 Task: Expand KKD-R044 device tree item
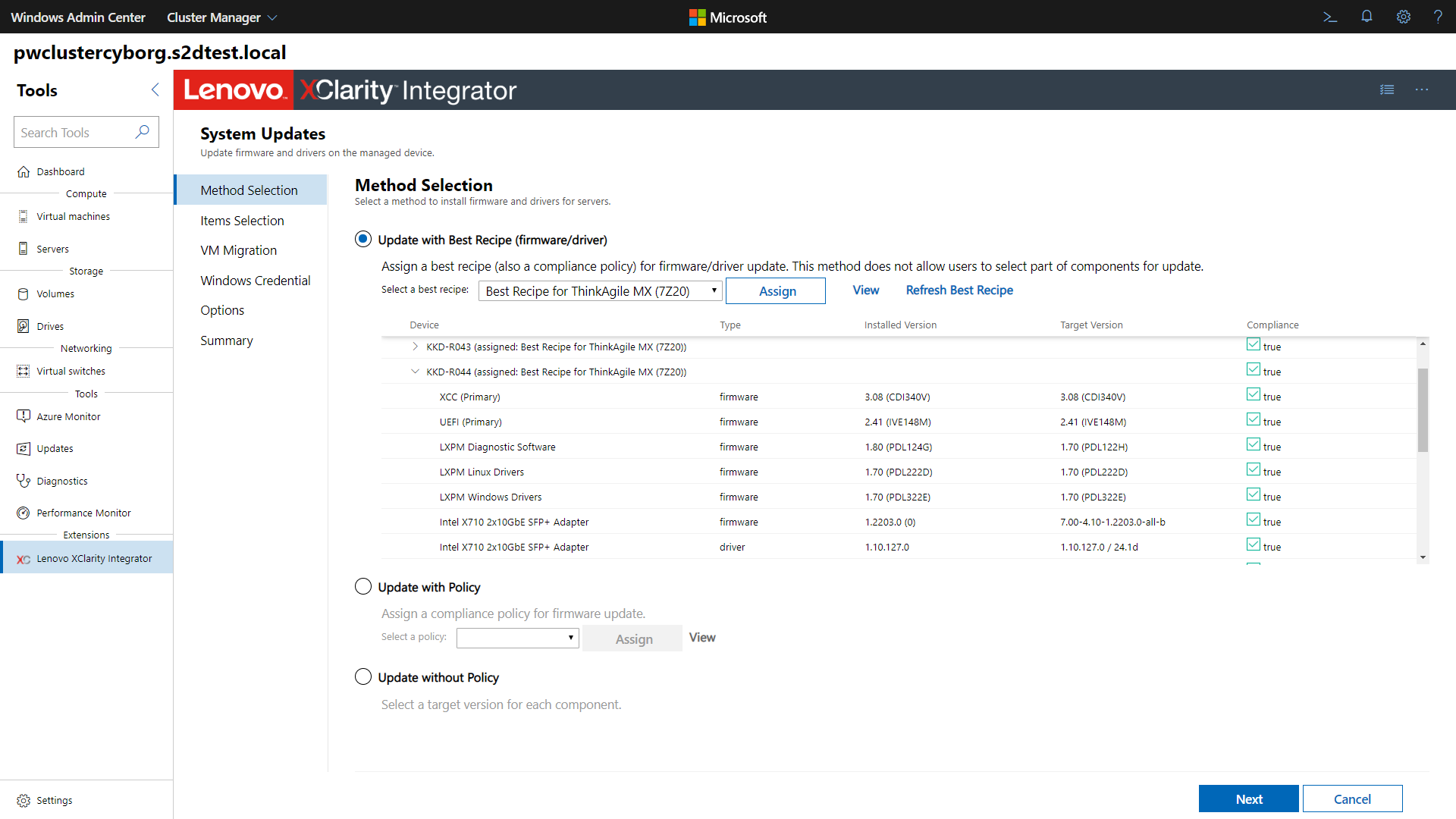tap(414, 371)
